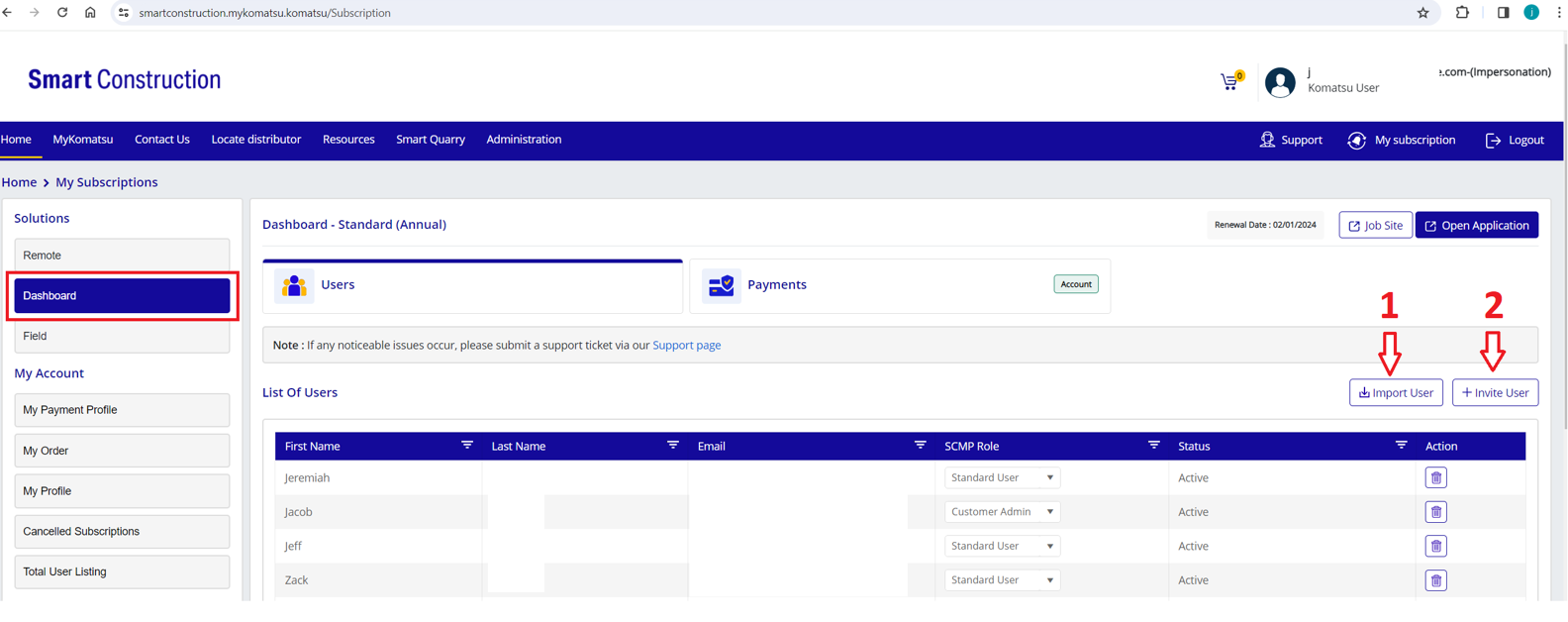Open the Administration menu

pyautogui.click(x=524, y=140)
